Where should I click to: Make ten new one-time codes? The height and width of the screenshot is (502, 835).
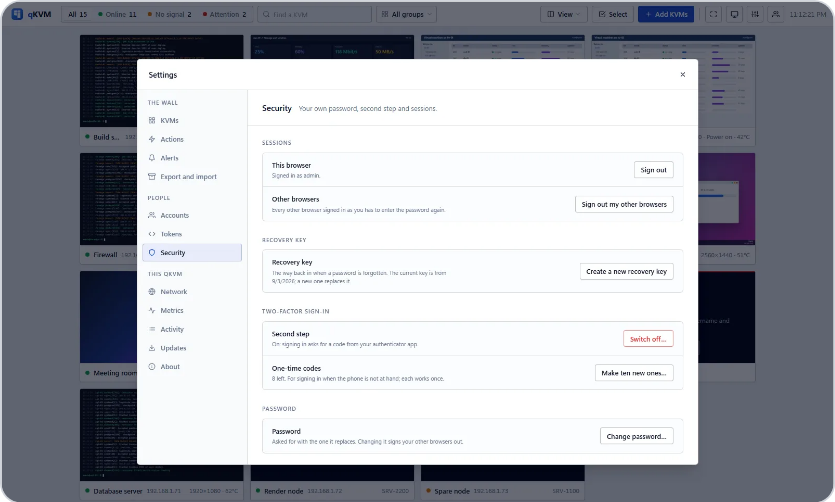634,373
